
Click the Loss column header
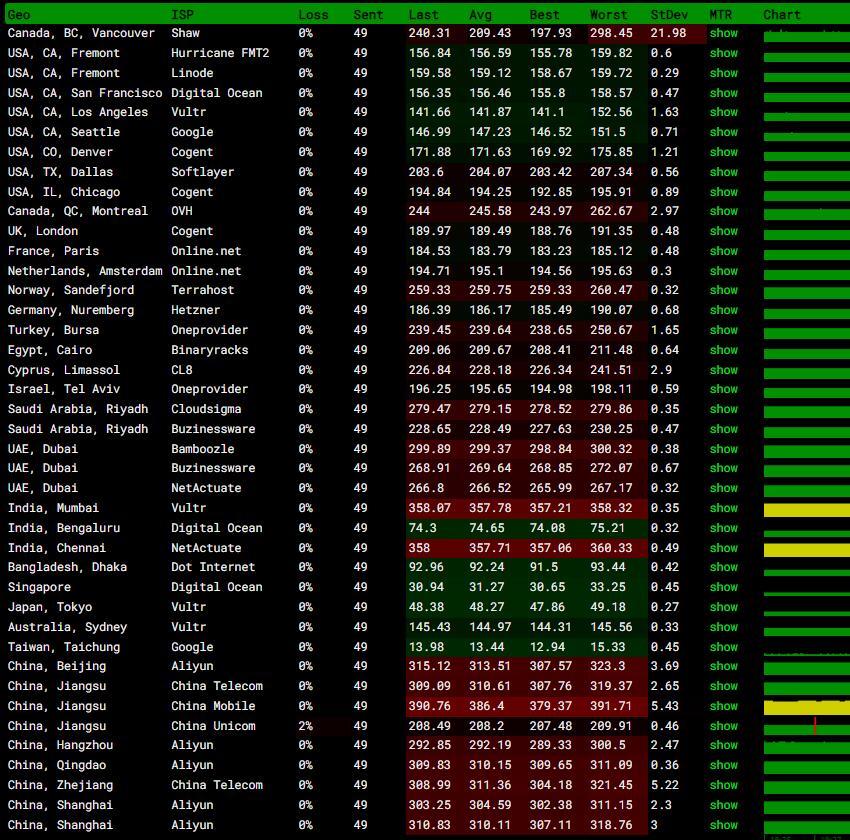point(313,15)
